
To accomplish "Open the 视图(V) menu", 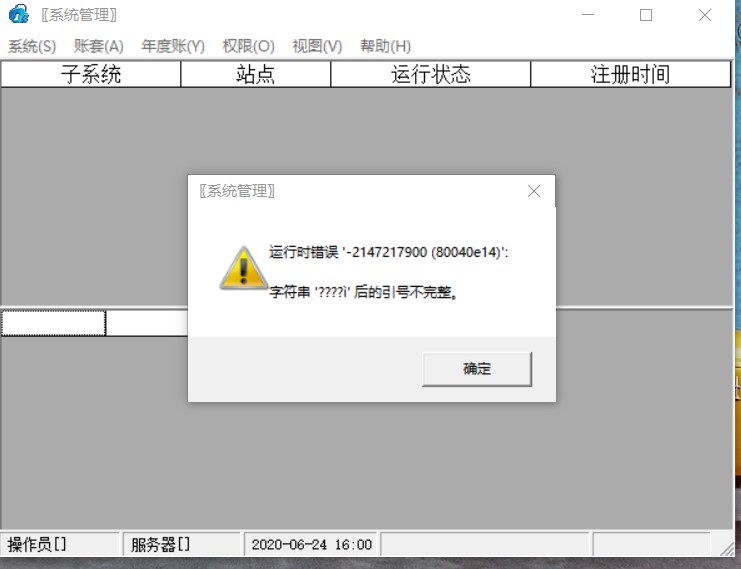I will click(317, 46).
